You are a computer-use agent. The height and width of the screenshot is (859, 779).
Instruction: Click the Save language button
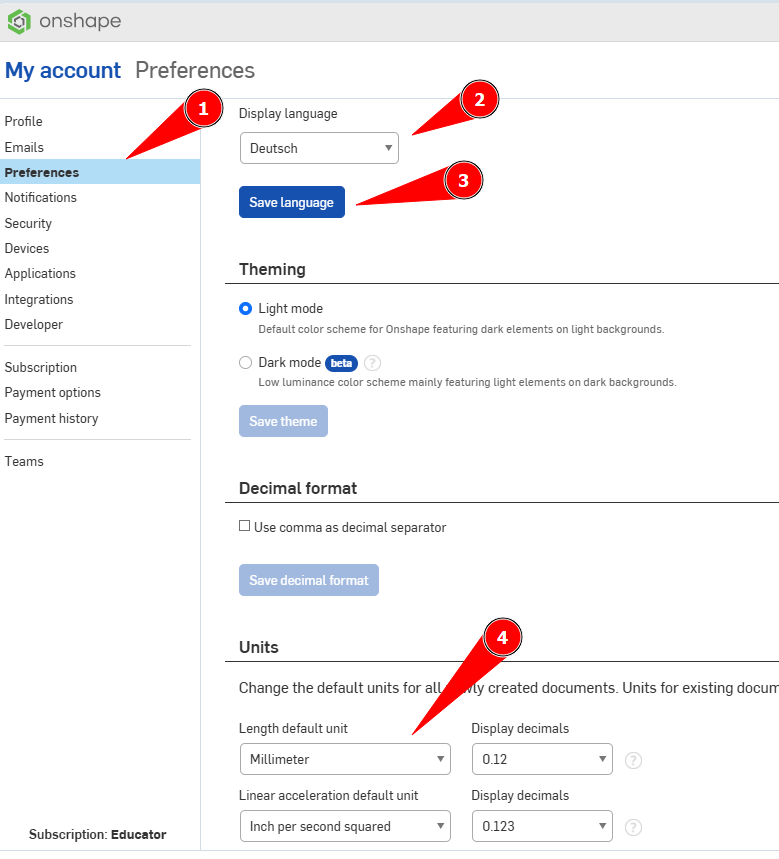291,202
